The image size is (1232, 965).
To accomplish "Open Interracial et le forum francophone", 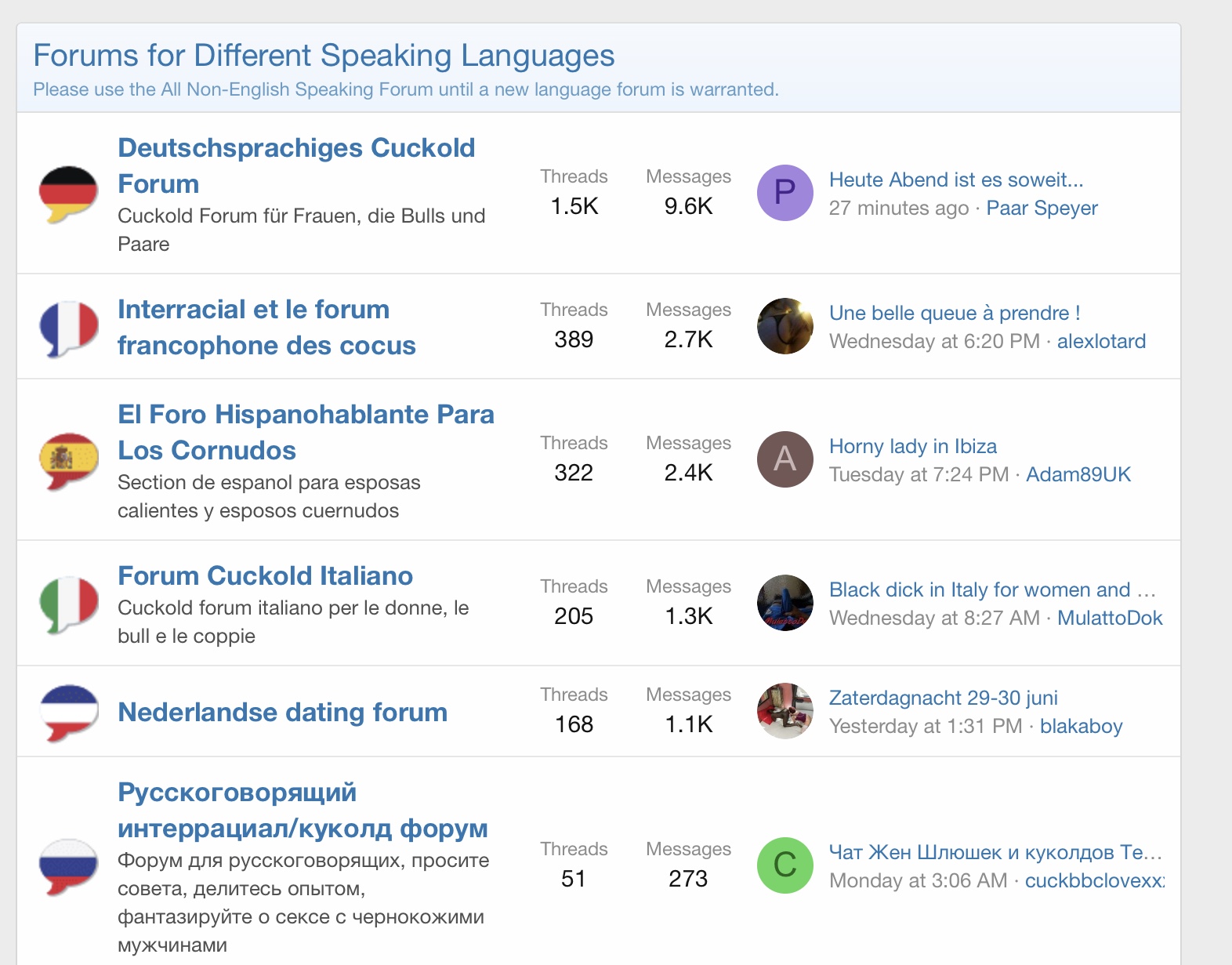I will pos(266,327).
